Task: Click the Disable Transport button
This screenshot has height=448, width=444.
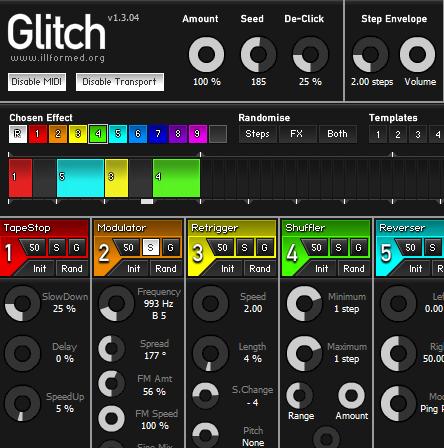Action: 120,82
